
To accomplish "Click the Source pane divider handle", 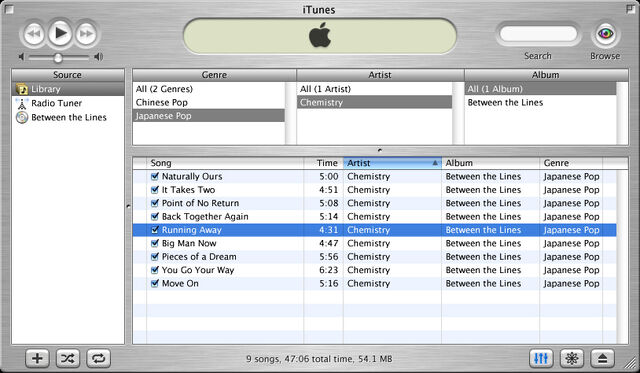I will tap(128, 206).
